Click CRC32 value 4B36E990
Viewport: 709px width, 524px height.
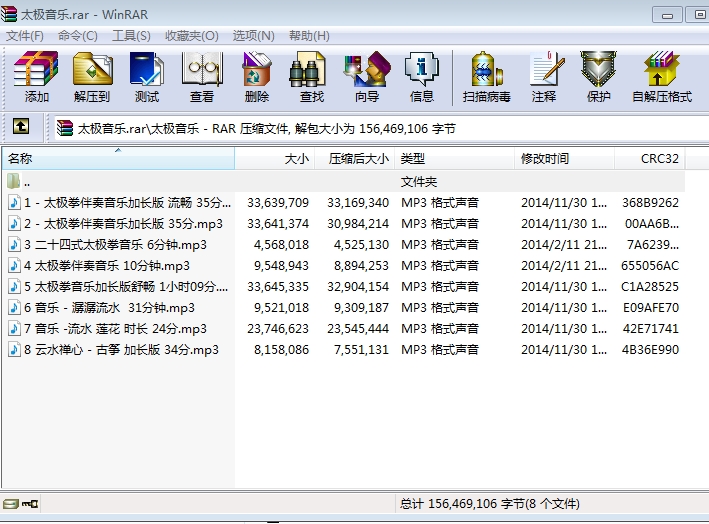tap(650, 350)
